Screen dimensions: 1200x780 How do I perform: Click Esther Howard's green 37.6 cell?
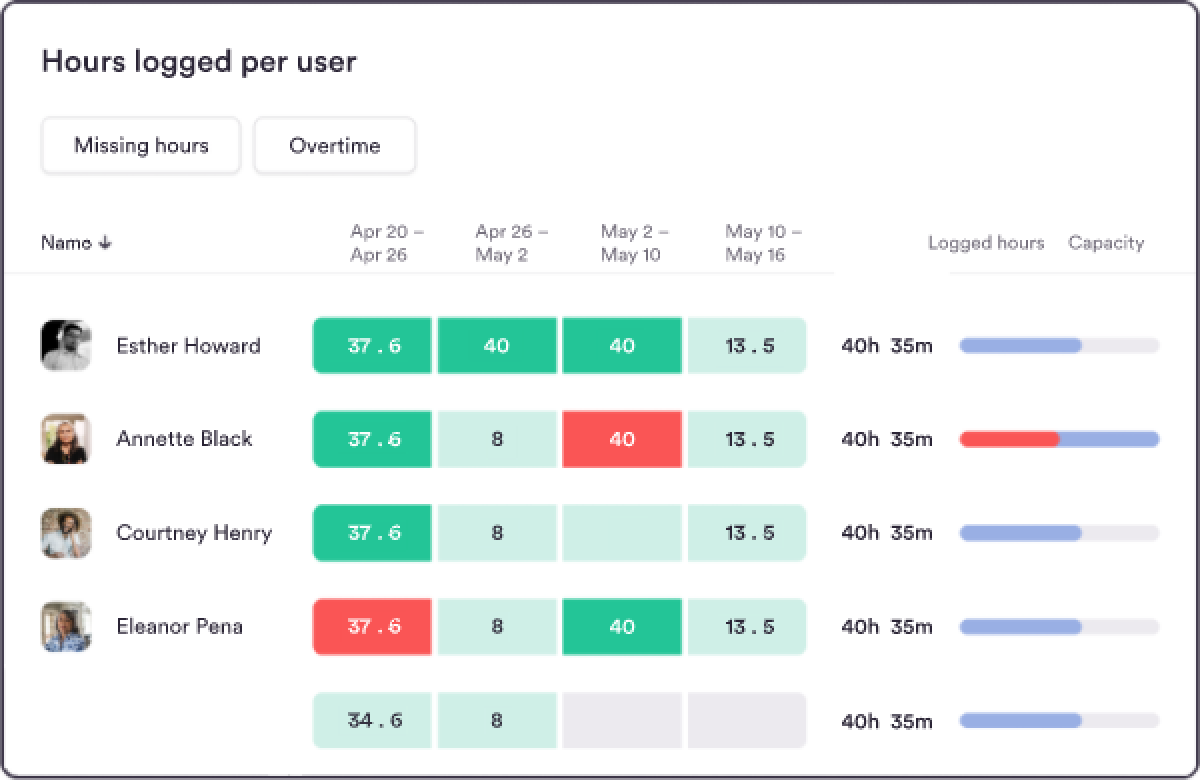tap(371, 345)
